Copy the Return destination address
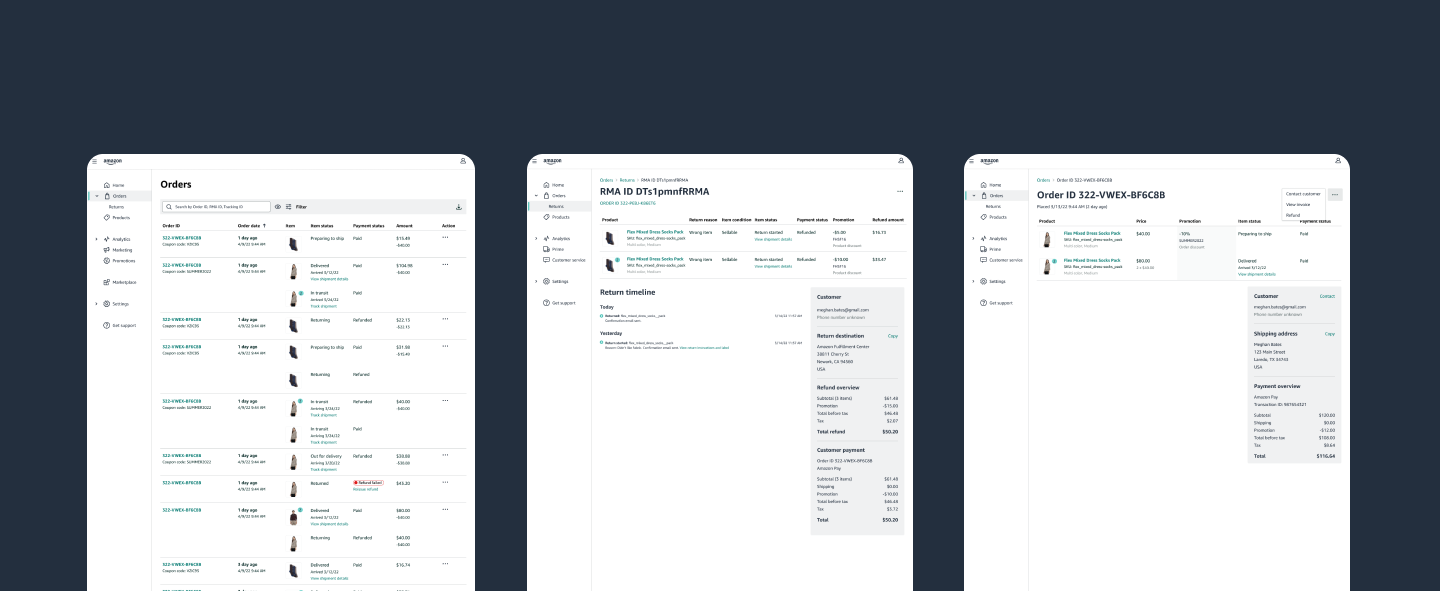 [893, 336]
